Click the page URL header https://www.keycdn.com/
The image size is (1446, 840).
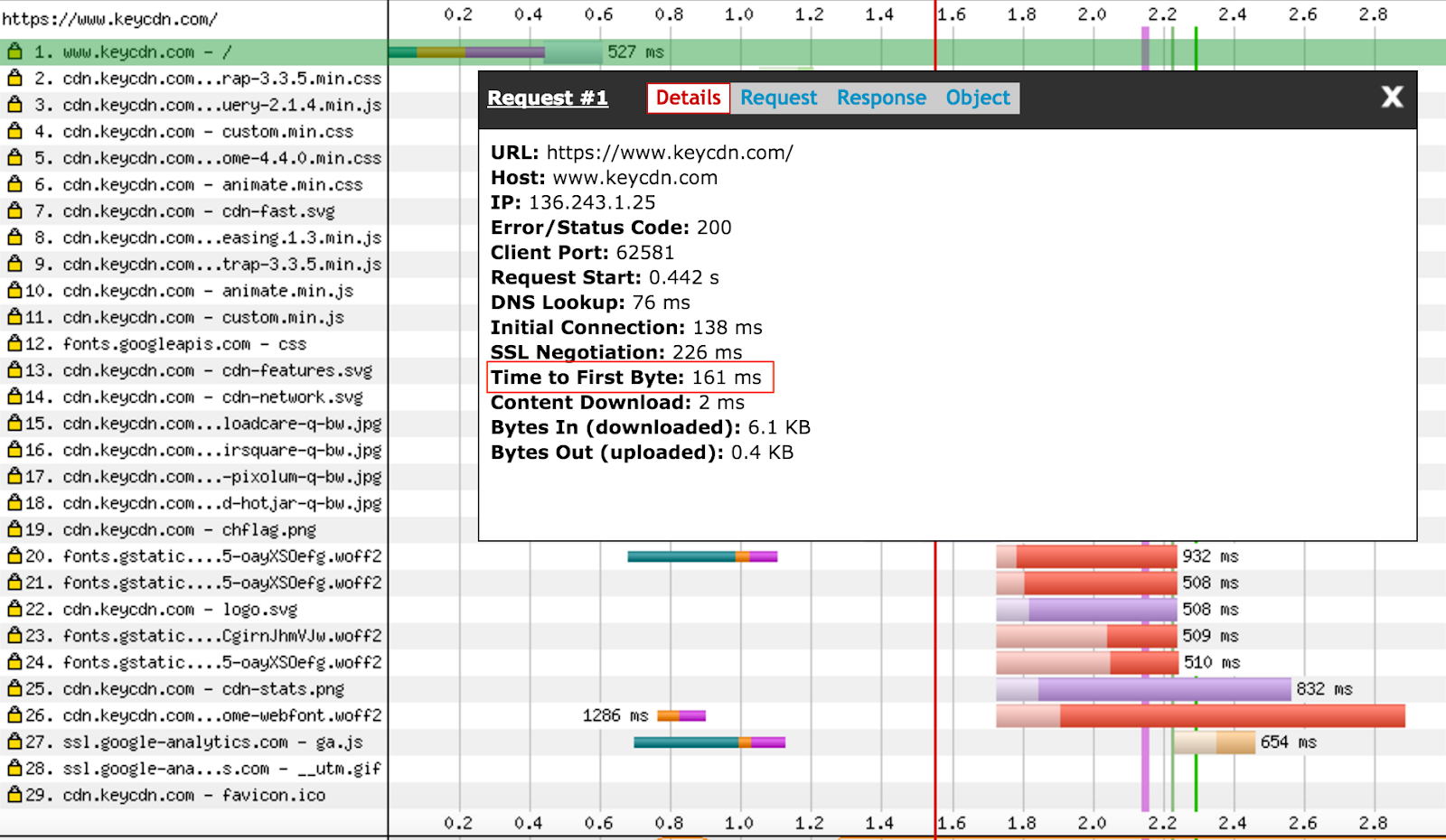click(109, 18)
